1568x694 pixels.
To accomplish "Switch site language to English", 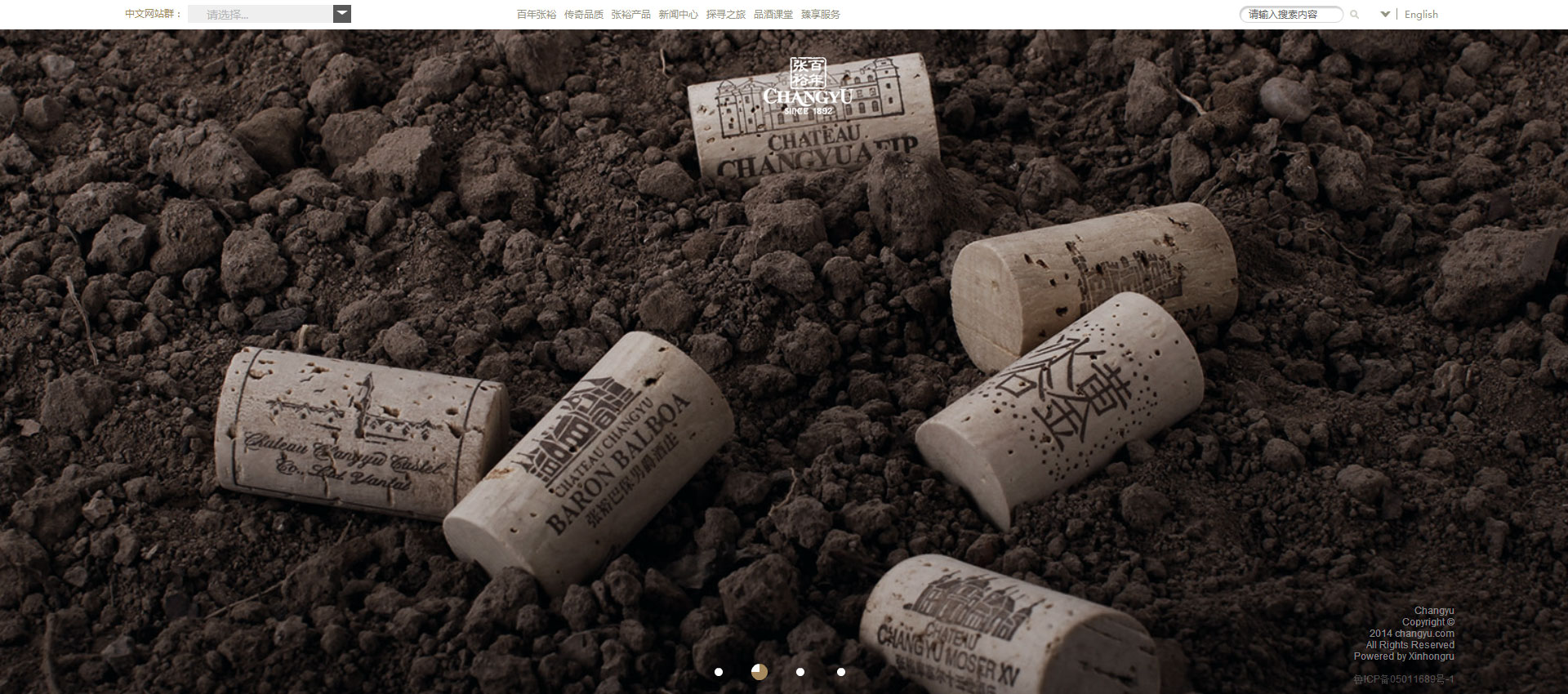I will (x=1421, y=15).
